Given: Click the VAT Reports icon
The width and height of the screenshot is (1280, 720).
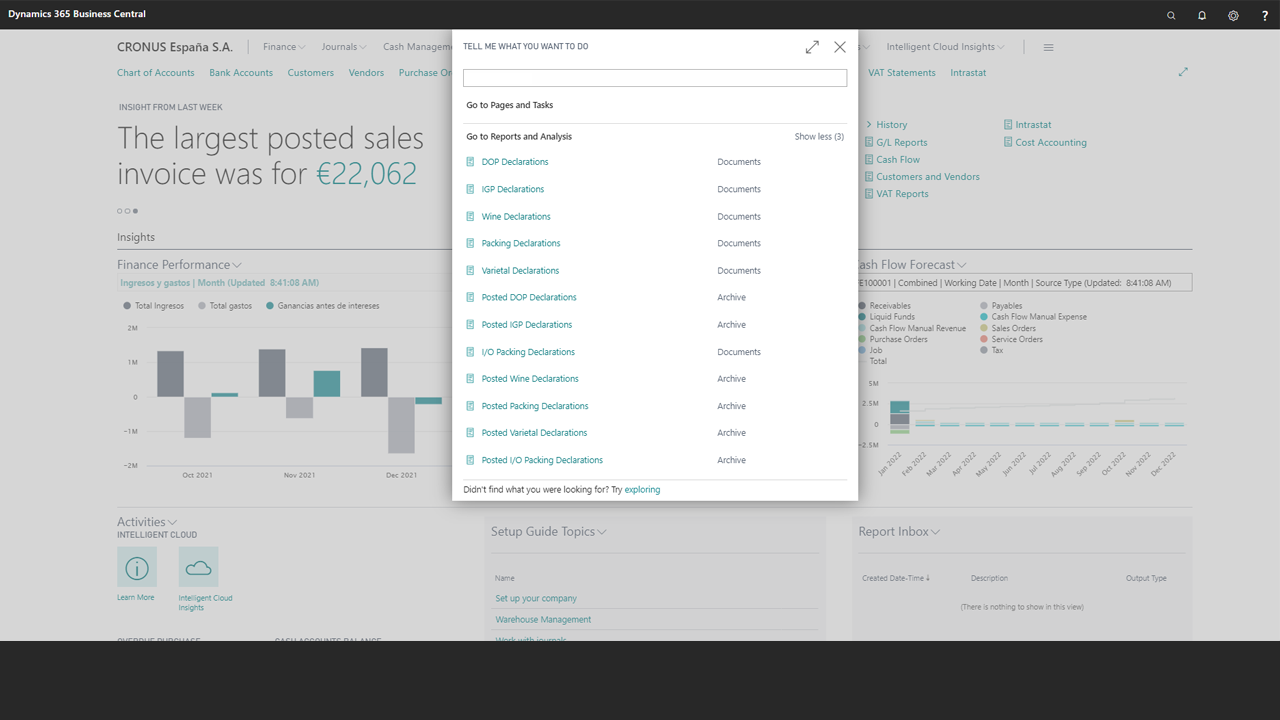Looking at the screenshot, I should 869,194.
